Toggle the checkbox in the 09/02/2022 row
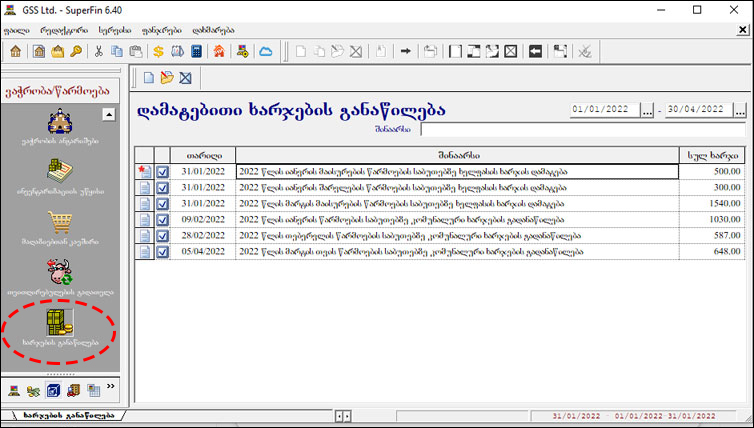The height and width of the screenshot is (428, 754). point(163,220)
